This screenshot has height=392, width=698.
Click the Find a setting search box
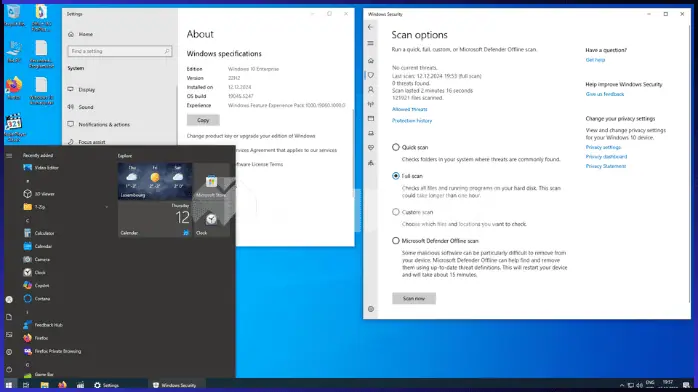click(x=119, y=51)
